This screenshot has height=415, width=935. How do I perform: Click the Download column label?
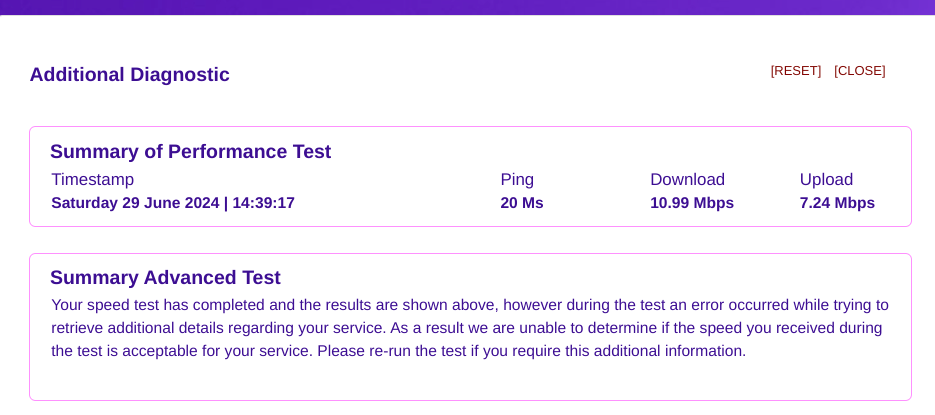pyautogui.click(x=687, y=180)
